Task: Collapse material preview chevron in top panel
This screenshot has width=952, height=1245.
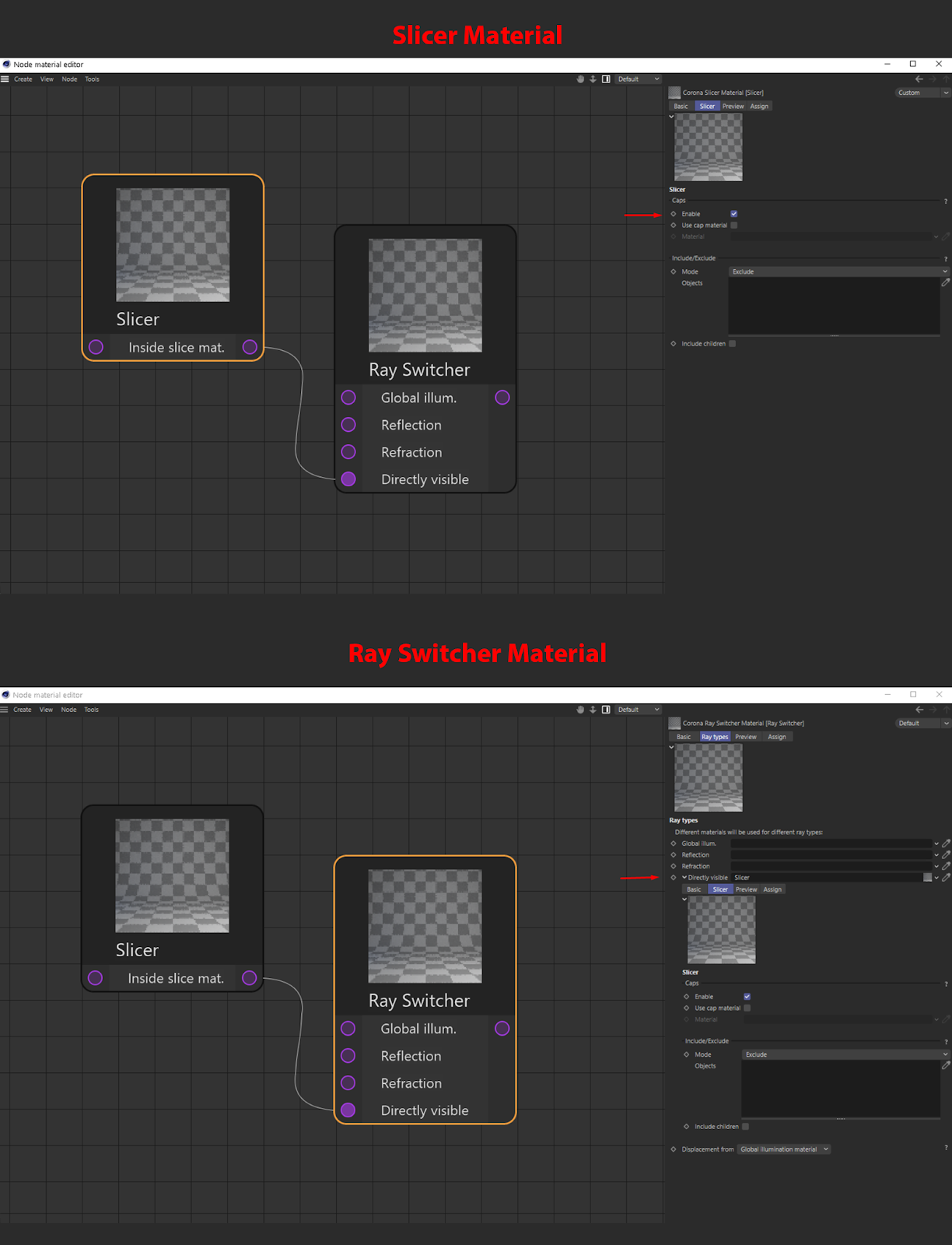Action: tap(671, 117)
